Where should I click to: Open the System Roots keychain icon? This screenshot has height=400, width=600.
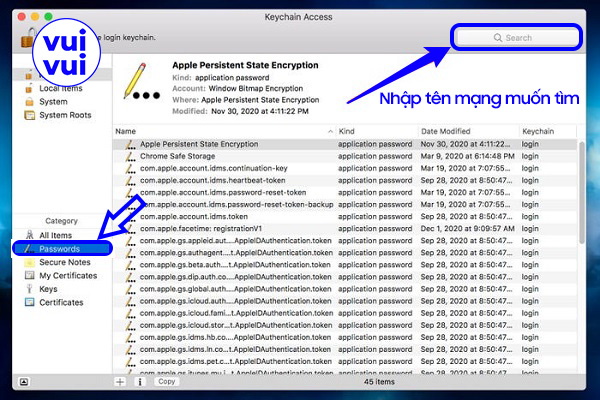[29, 115]
